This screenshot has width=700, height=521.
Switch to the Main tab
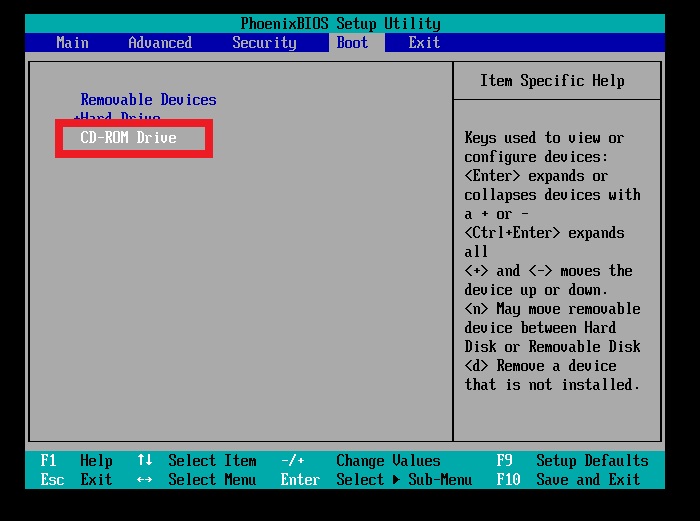[x=72, y=43]
